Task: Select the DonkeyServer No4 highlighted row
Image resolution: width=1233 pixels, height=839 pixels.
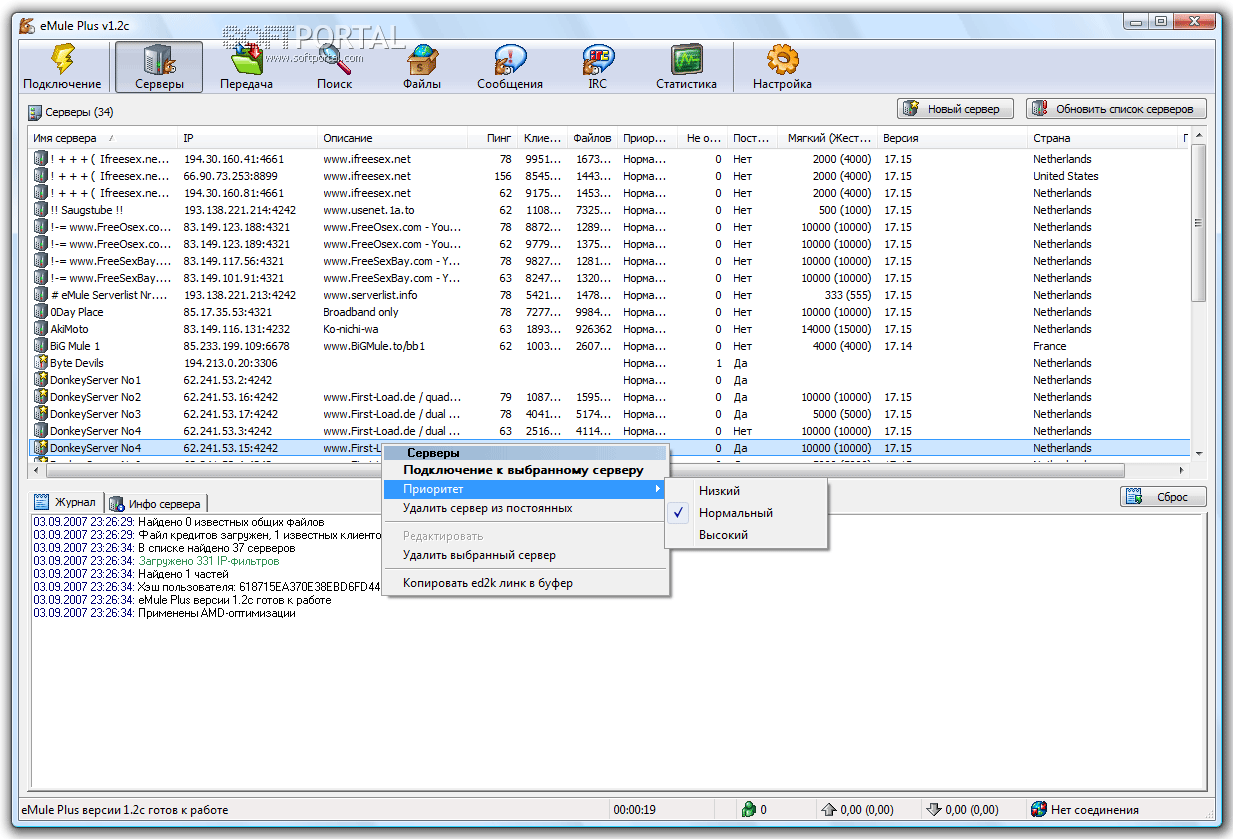Action: pos(610,448)
